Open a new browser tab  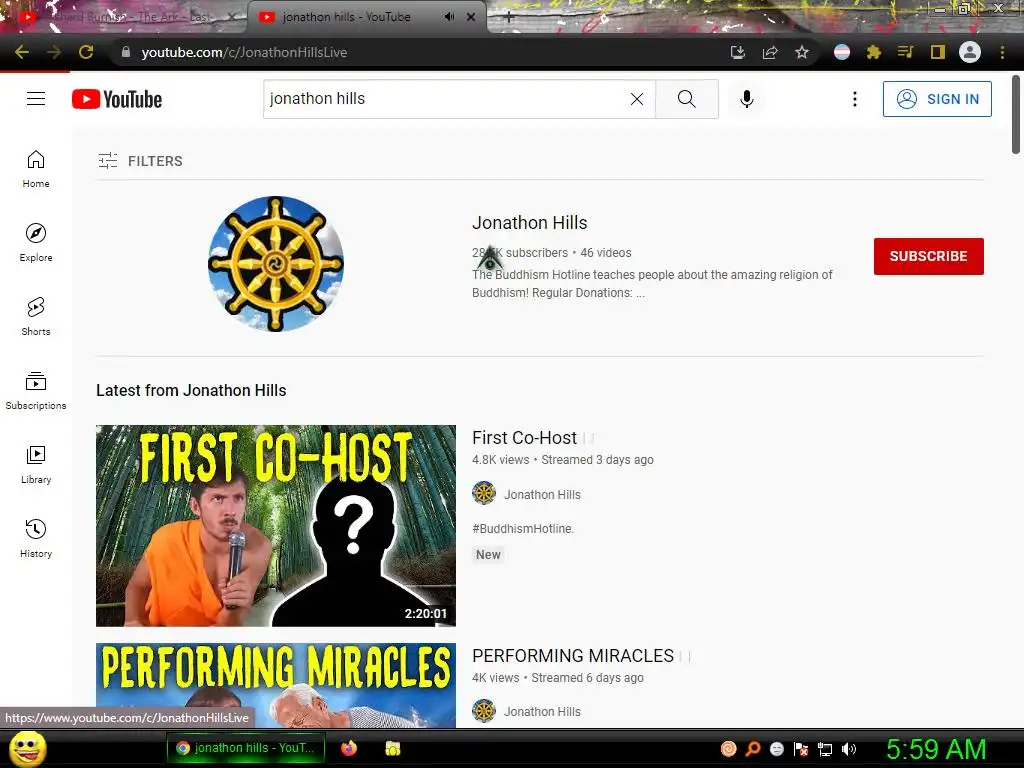point(509,18)
